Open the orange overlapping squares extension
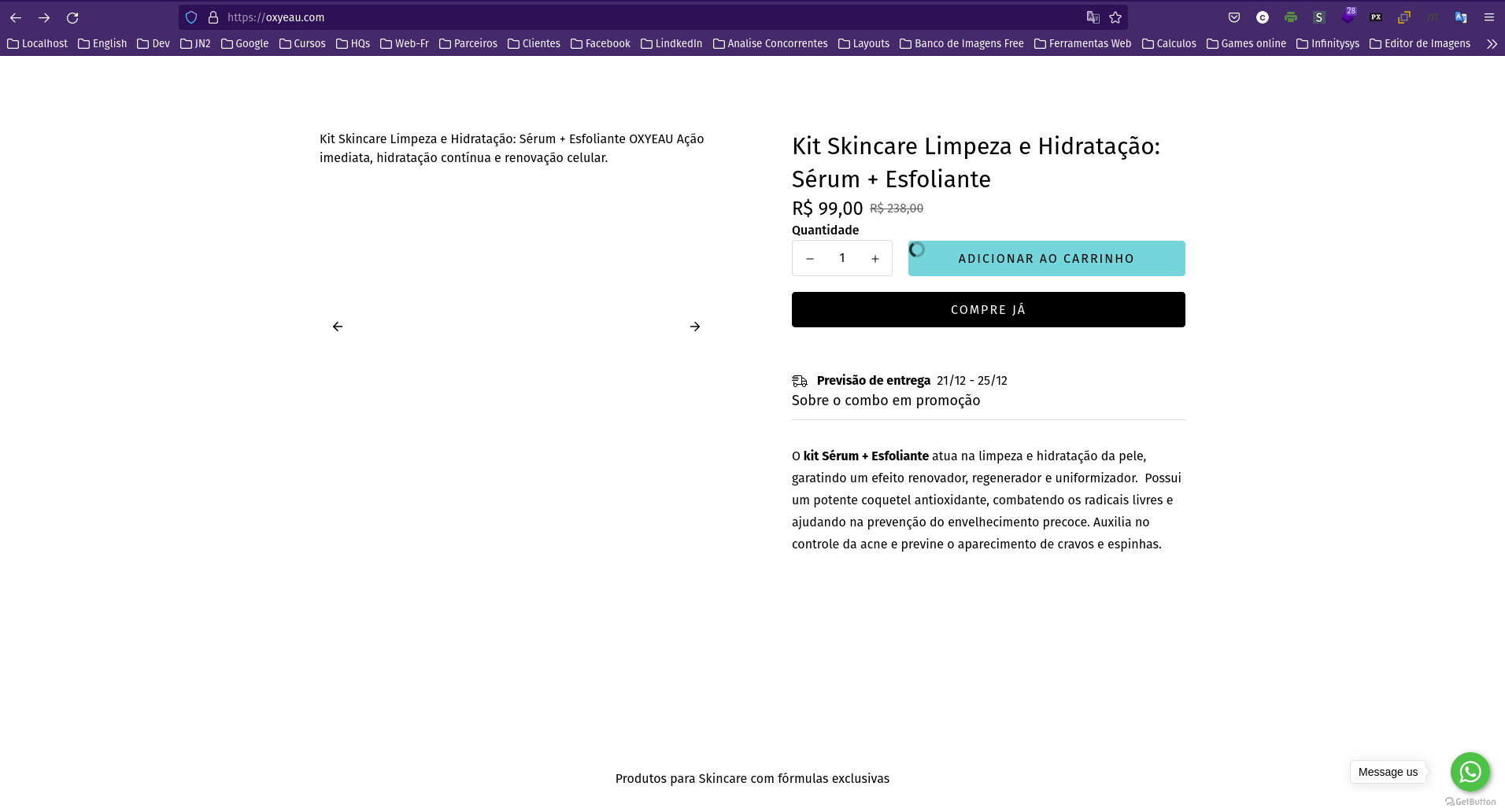The height and width of the screenshot is (812, 1505). pos(1404,17)
